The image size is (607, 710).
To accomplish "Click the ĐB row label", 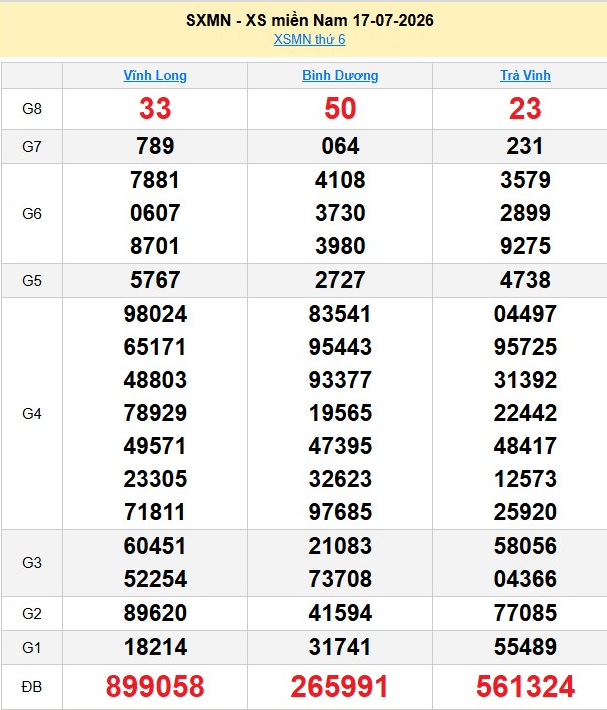I will click(x=32, y=687).
